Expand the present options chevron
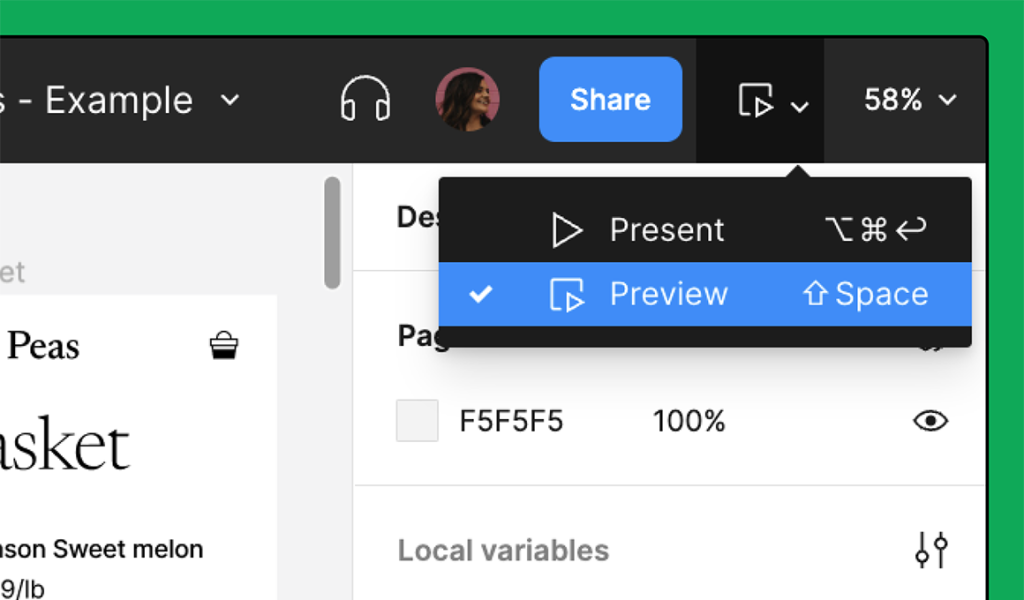 800,106
